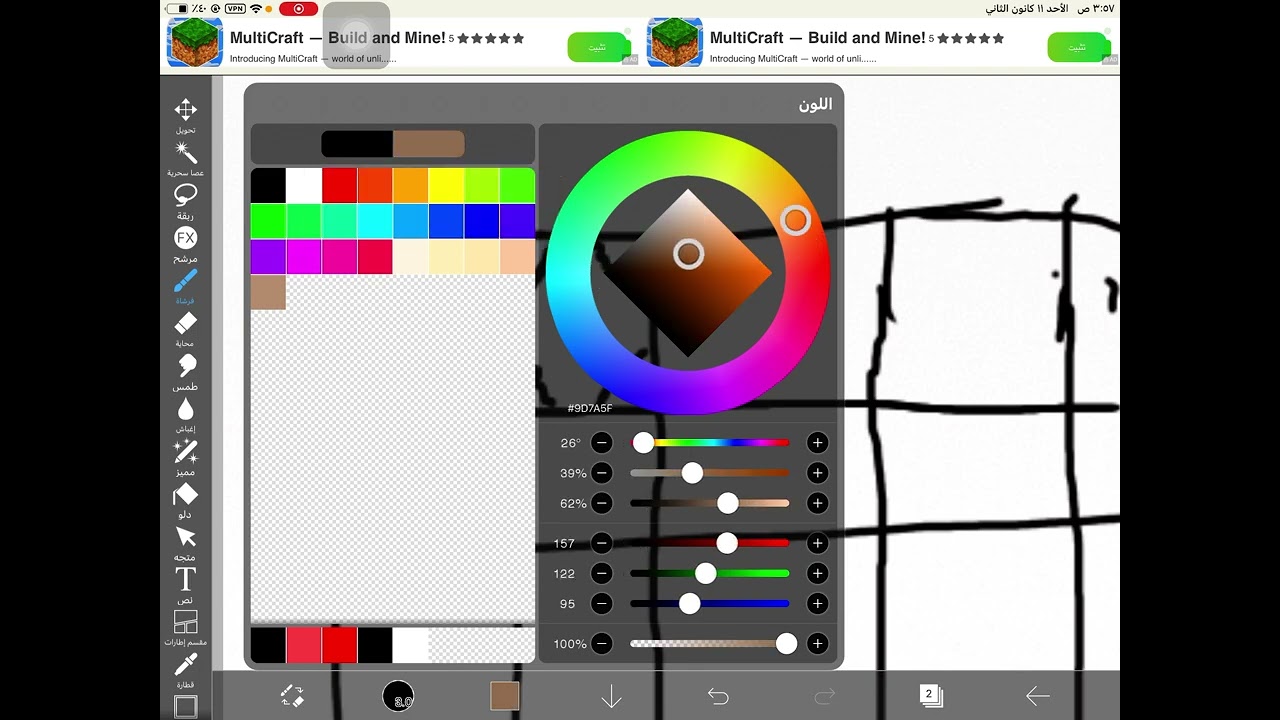The width and height of the screenshot is (1280, 720).
Task: Install MultiCraft via right ad green button
Action: (x=1077, y=47)
